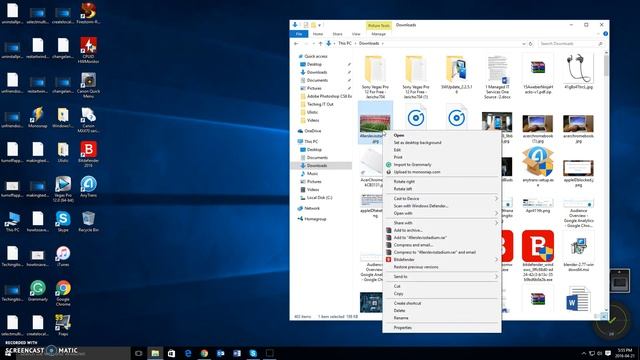Select Import to Grammarly menu entry
Image resolution: width=640 pixels, height=360 pixels.
[x=442, y=164]
